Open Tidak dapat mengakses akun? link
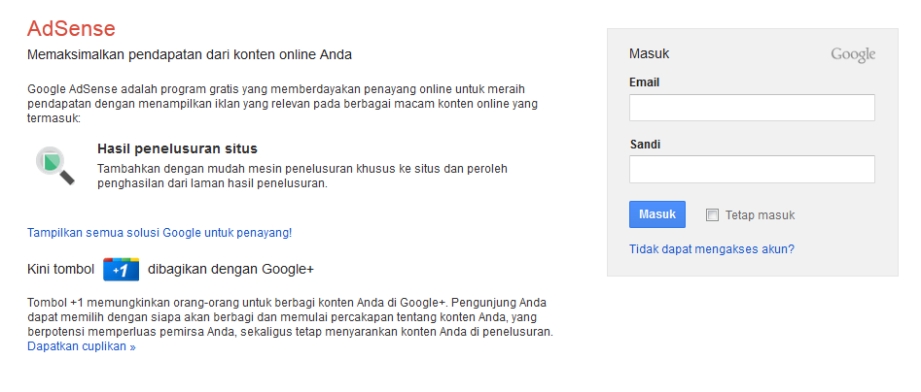 point(712,249)
